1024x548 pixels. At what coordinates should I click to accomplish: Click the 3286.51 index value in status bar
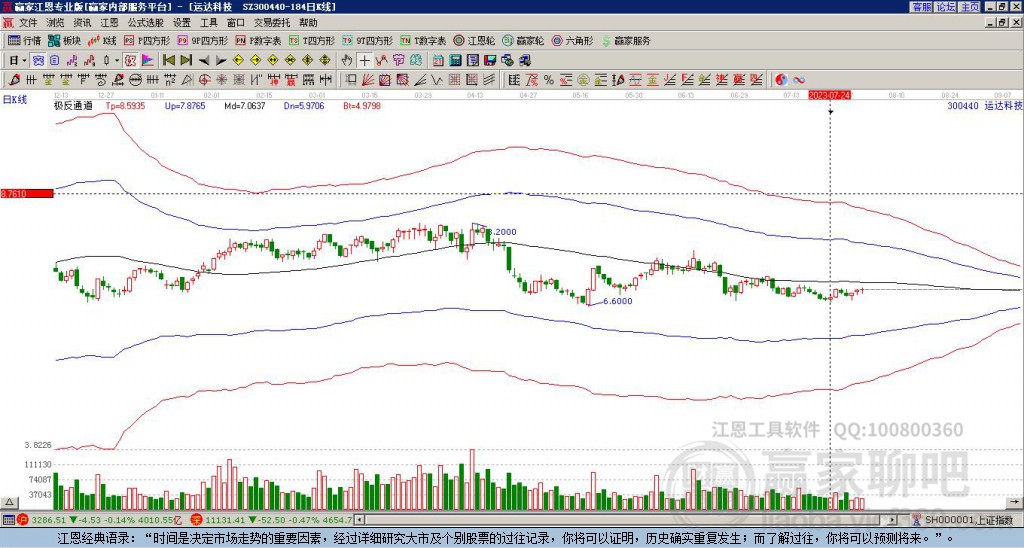pyautogui.click(x=49, y=520)
